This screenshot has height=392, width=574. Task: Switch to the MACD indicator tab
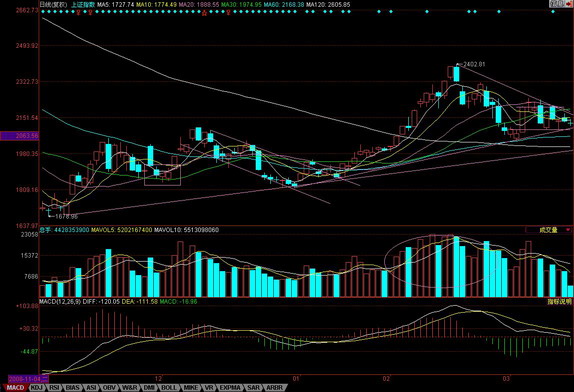point(15,388)
